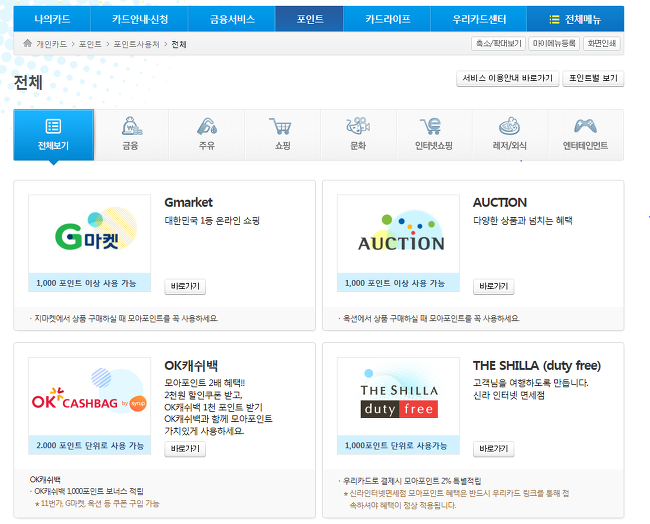Screen dimensions: 650x524
Task: Open the 주유 fuel nozzle category
Action: (x=207, y=135)
